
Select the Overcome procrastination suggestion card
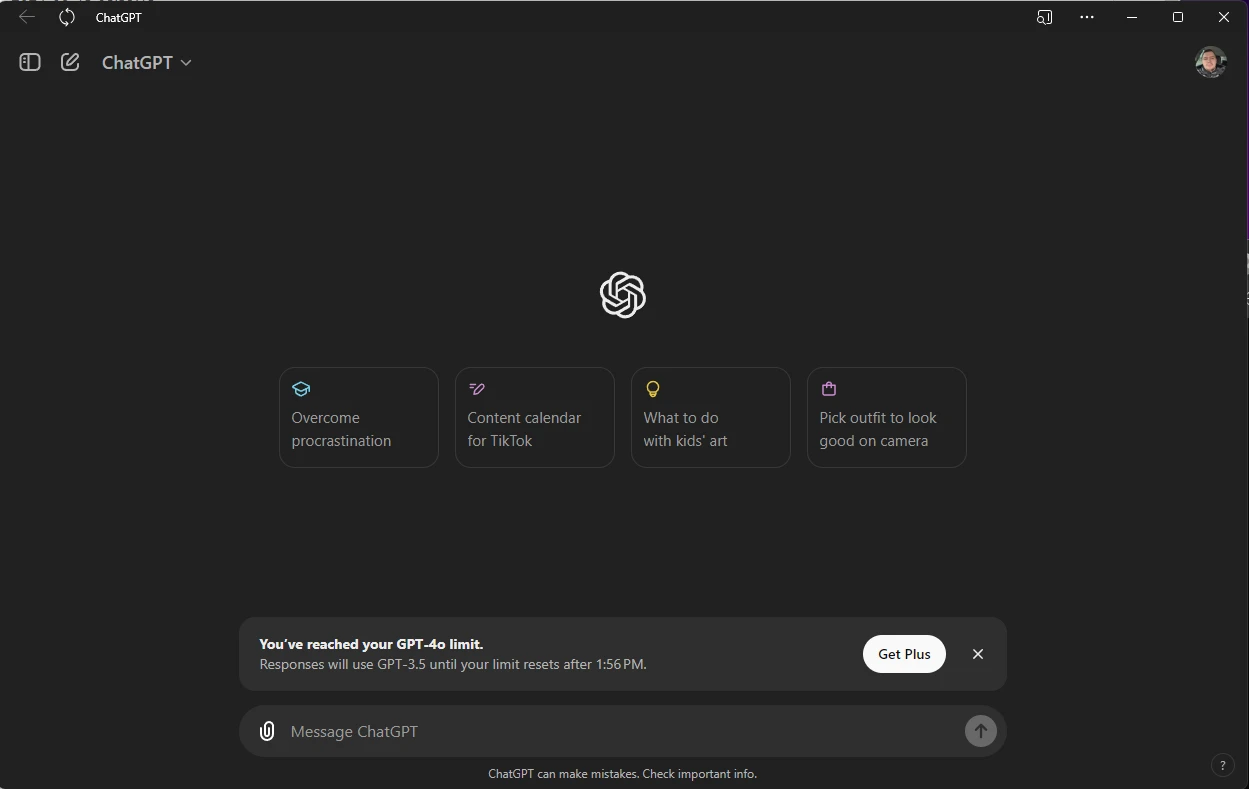tap(359, 417)
